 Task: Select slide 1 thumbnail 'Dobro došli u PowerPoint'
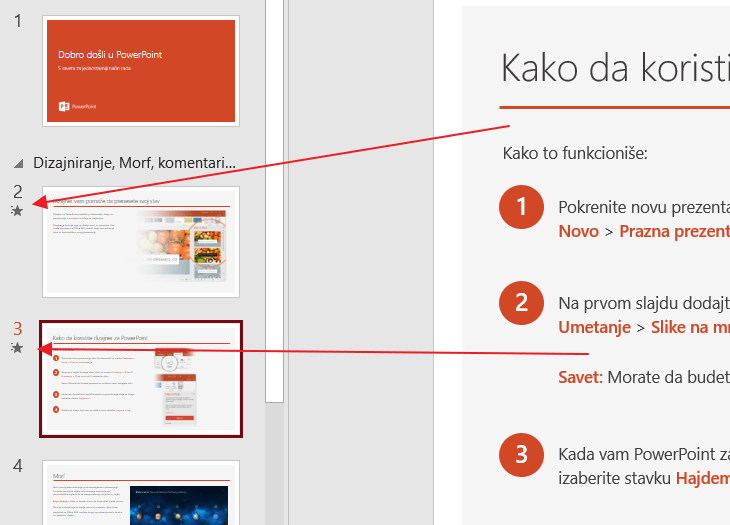(x=141, y=71)
